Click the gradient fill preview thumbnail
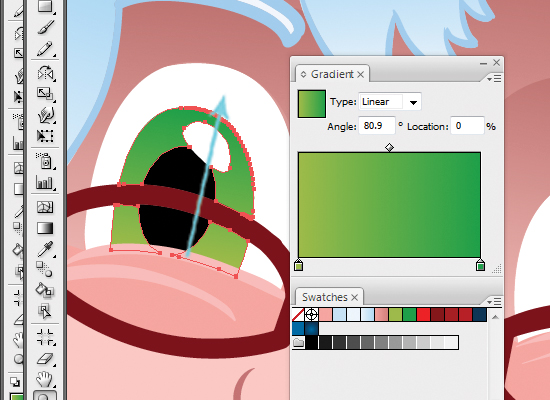The width and height of the screenshot is (550, 400). 311,104
